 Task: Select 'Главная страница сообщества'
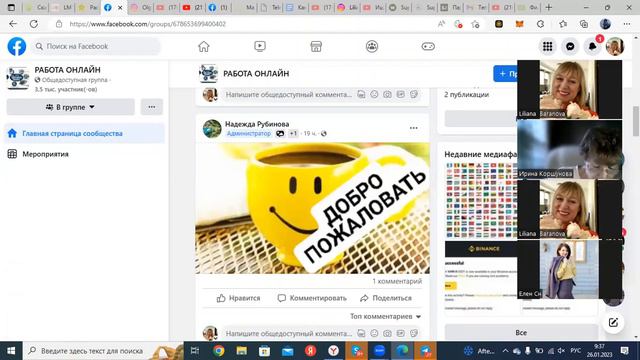(x=84, y=133)
